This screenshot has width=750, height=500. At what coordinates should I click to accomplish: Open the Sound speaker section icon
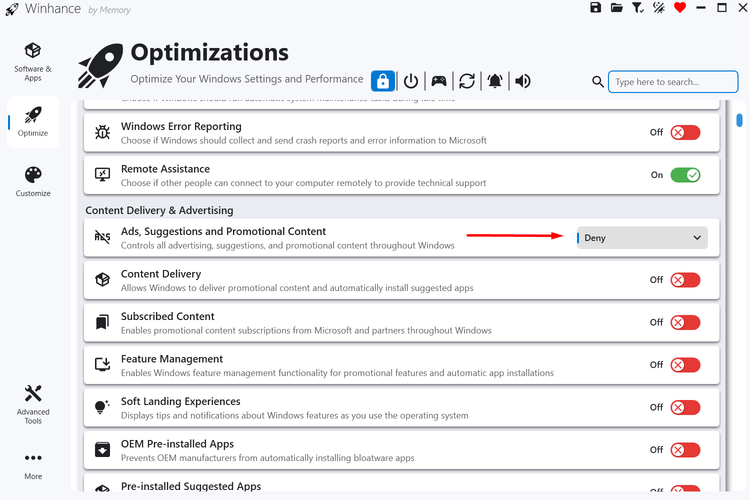tap(522, 81)
